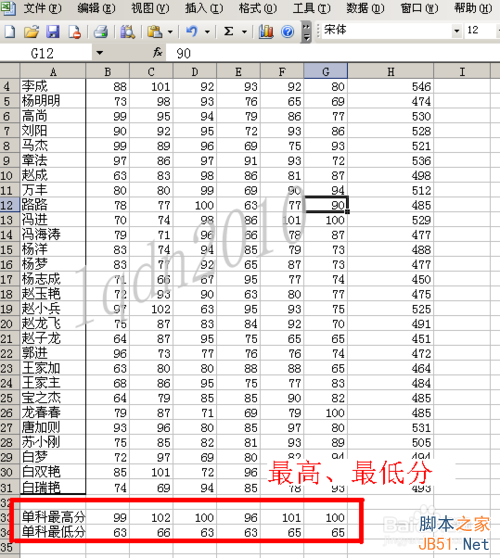
Task: Click the name cell 赵龙飞
Action: [53, 324]
